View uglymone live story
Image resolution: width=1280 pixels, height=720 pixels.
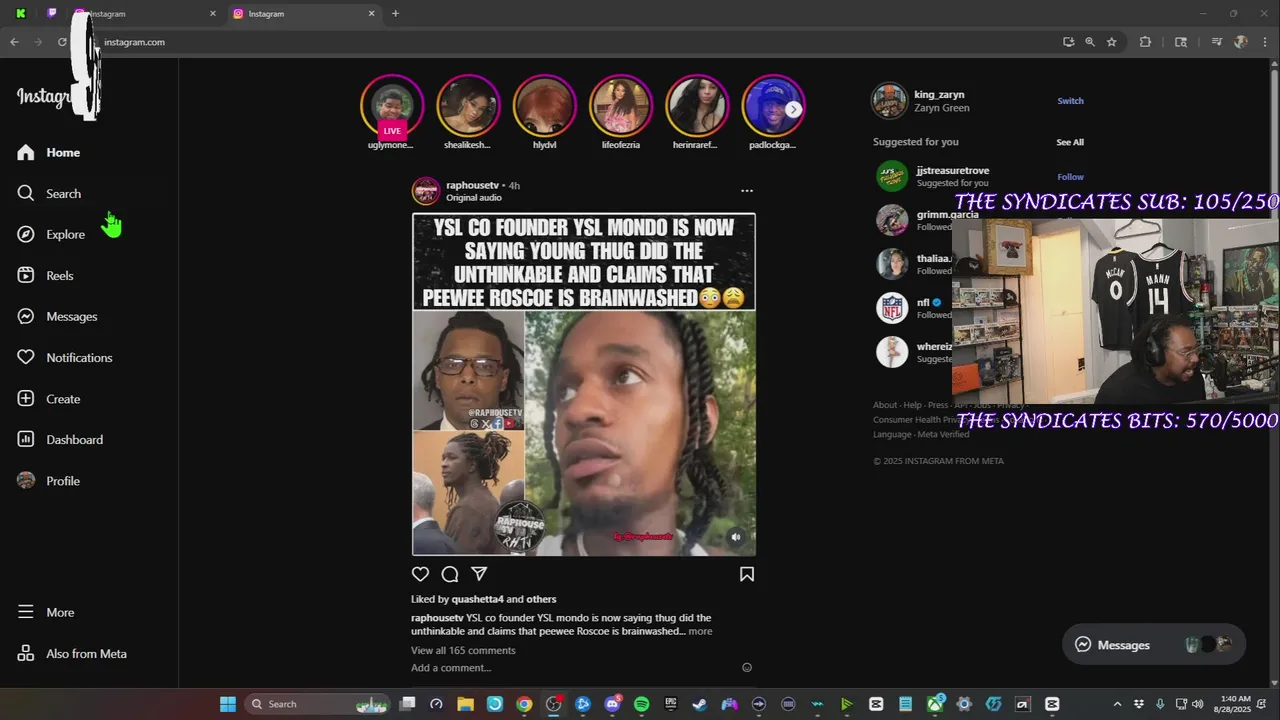(x=391, y=106)
